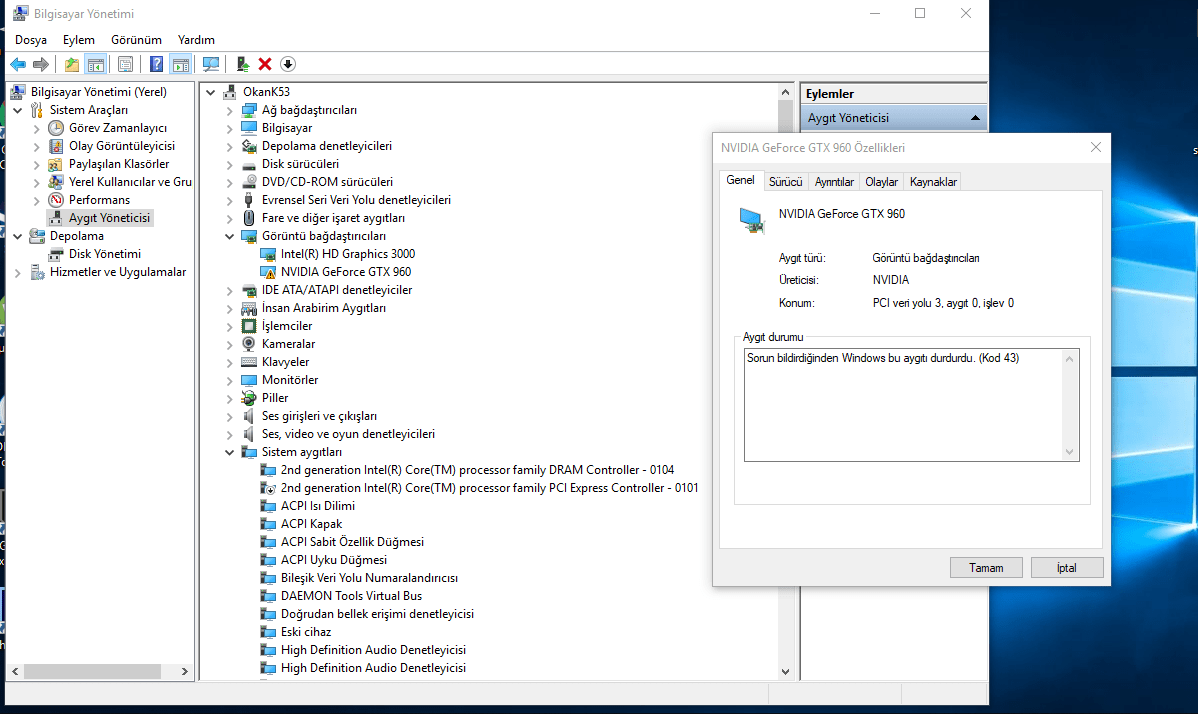Screen dimensions: 1198x714
Task: Switch to the Kaynaklar tab
Action: point(933,182)
